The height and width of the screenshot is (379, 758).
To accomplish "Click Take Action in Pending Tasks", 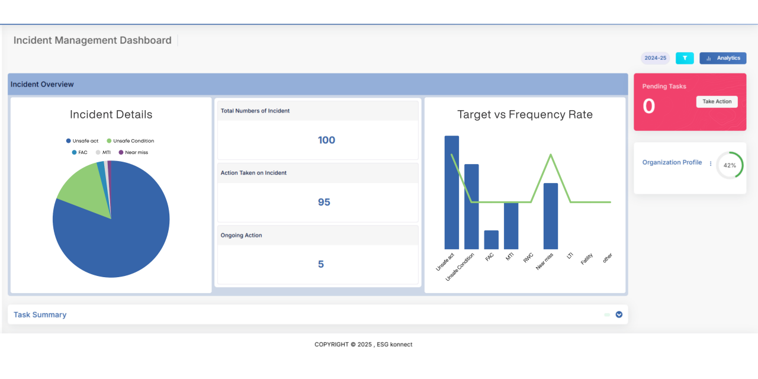I will [x=716, y=102].
